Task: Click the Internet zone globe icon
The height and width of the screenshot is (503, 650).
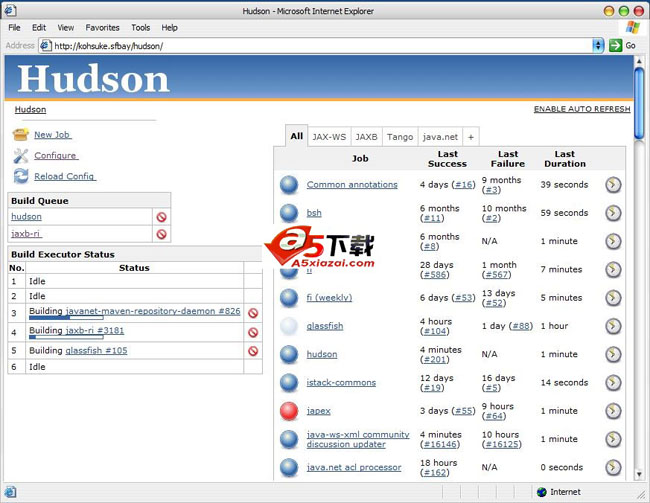Action: point(541,492)
